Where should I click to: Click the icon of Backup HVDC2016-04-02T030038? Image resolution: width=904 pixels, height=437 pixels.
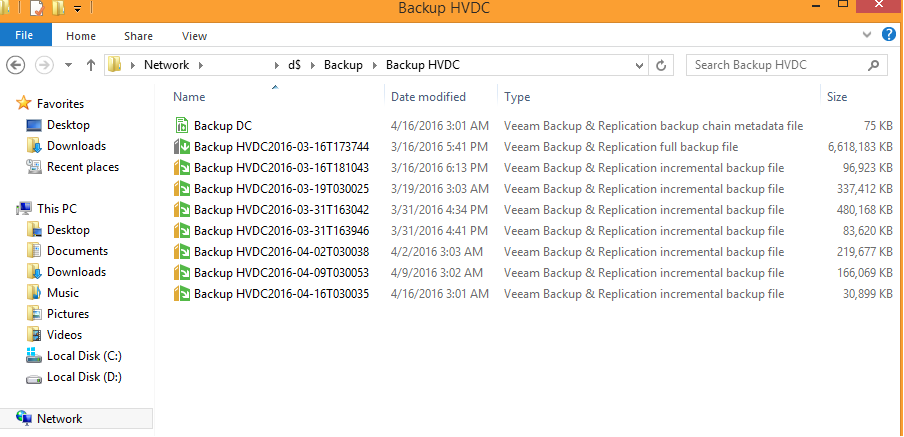(182, 252)
